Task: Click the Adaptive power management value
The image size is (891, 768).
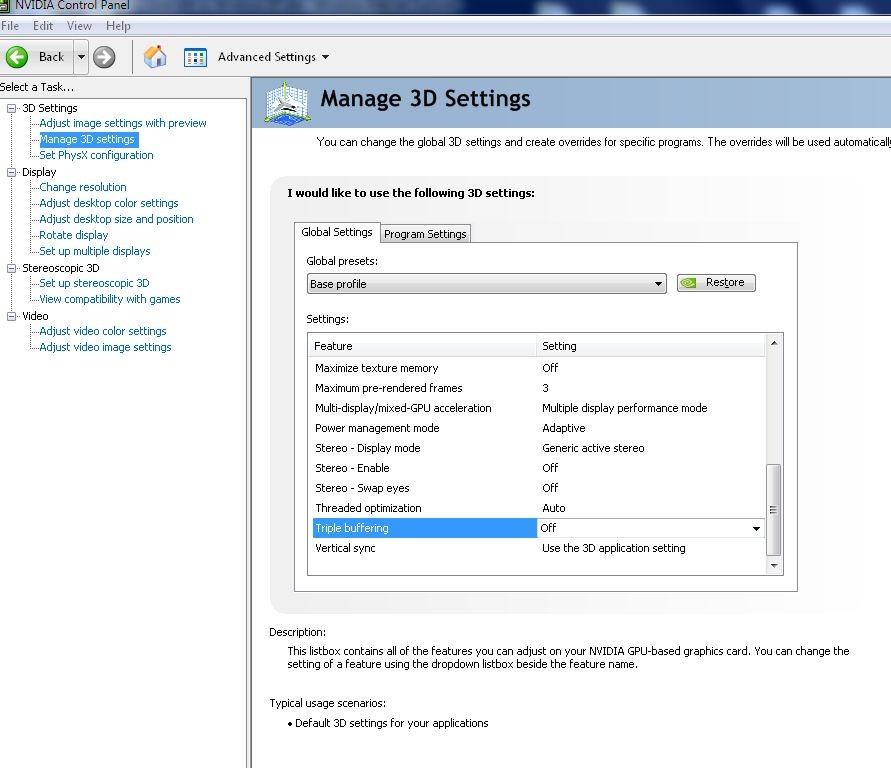Action: pos(564,428)
